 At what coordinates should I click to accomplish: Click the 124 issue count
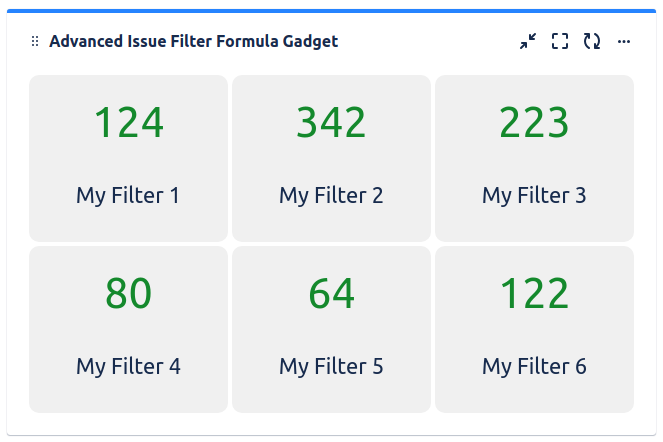click(128, 123)
